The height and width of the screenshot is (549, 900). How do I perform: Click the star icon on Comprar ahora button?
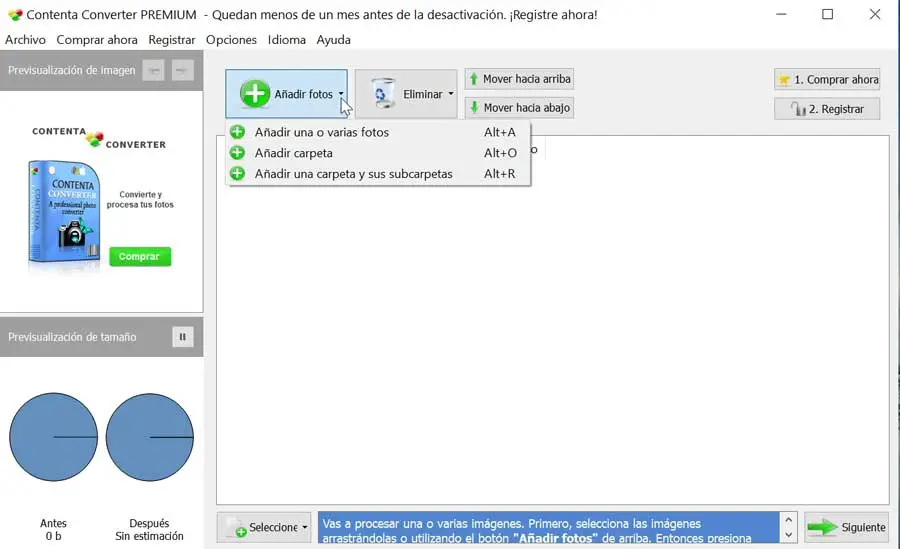(784, 79)
